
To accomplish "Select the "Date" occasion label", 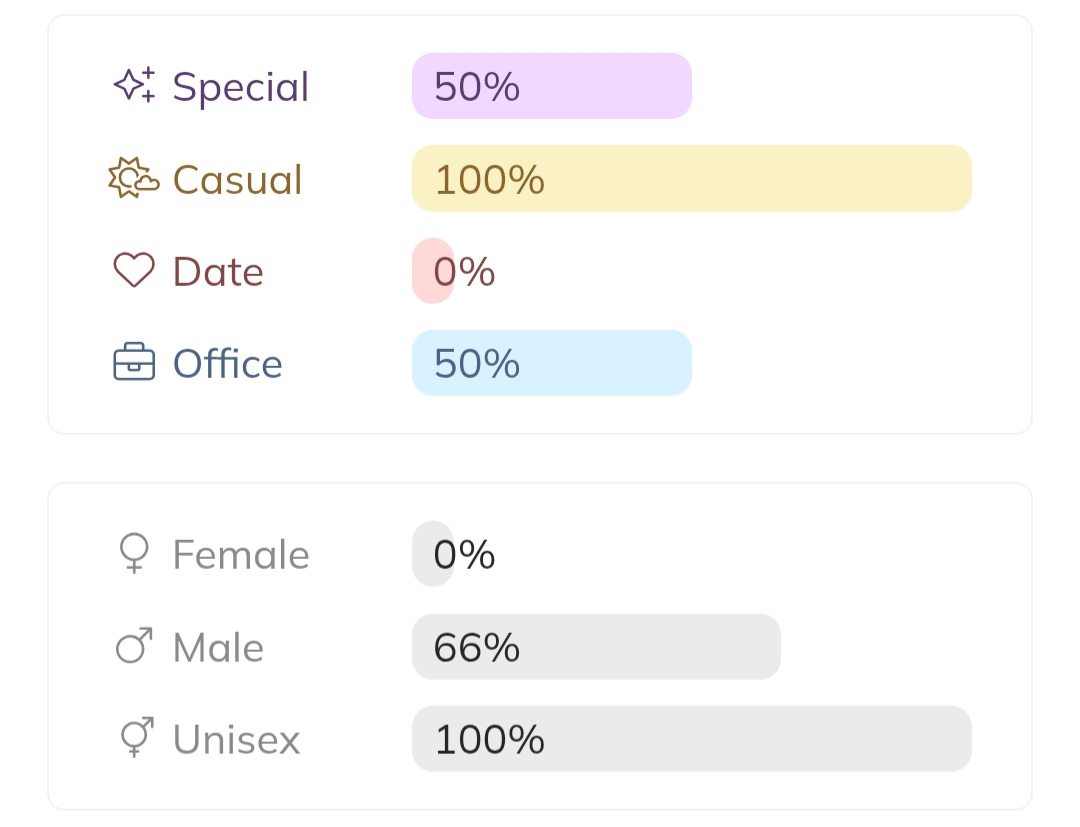I will pyautogui.click(x=218, y=272).
